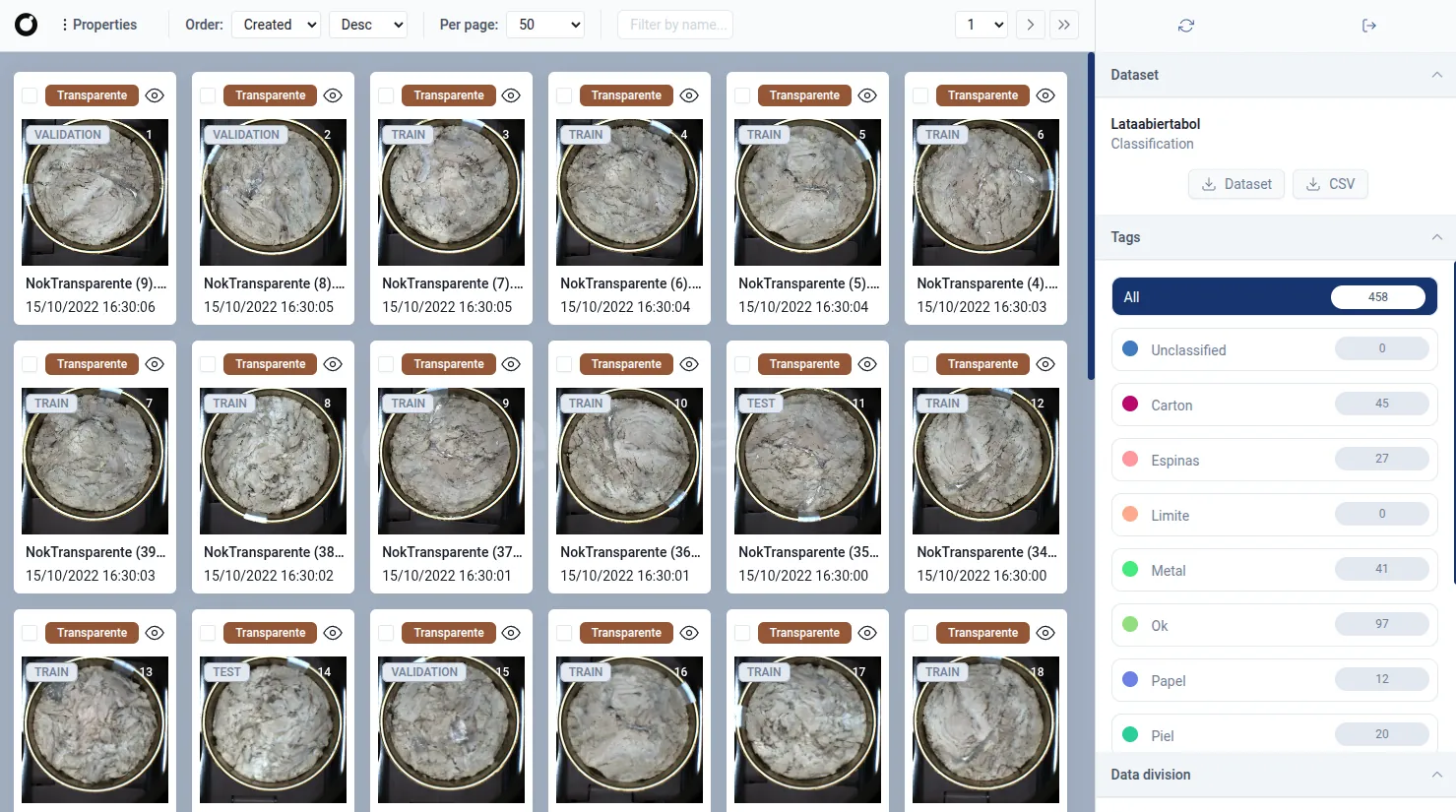Click the logout exit icon
The height and width of the screenshot is (812, 1456).
coord(1368,26)
